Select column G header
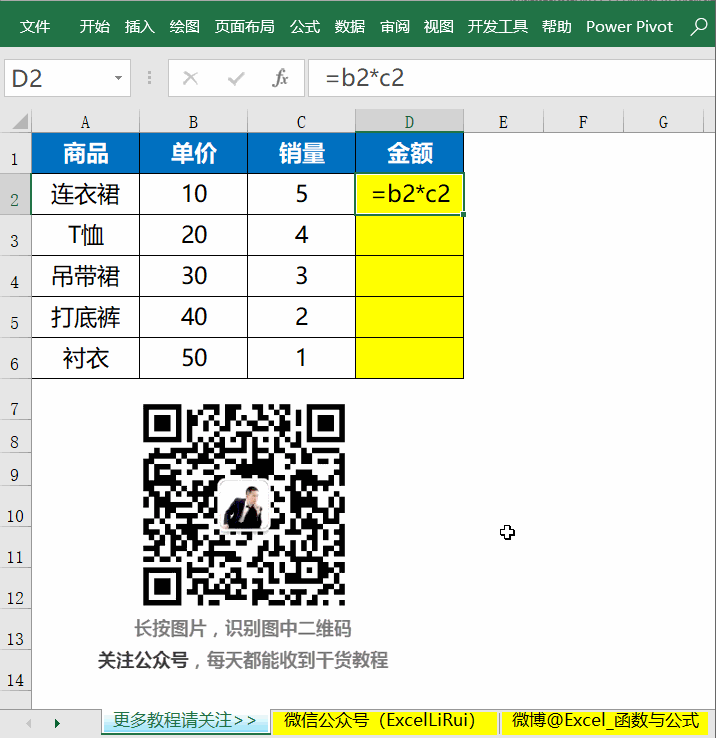The height and width of the screenshot is (738, 716). point(663,122)
